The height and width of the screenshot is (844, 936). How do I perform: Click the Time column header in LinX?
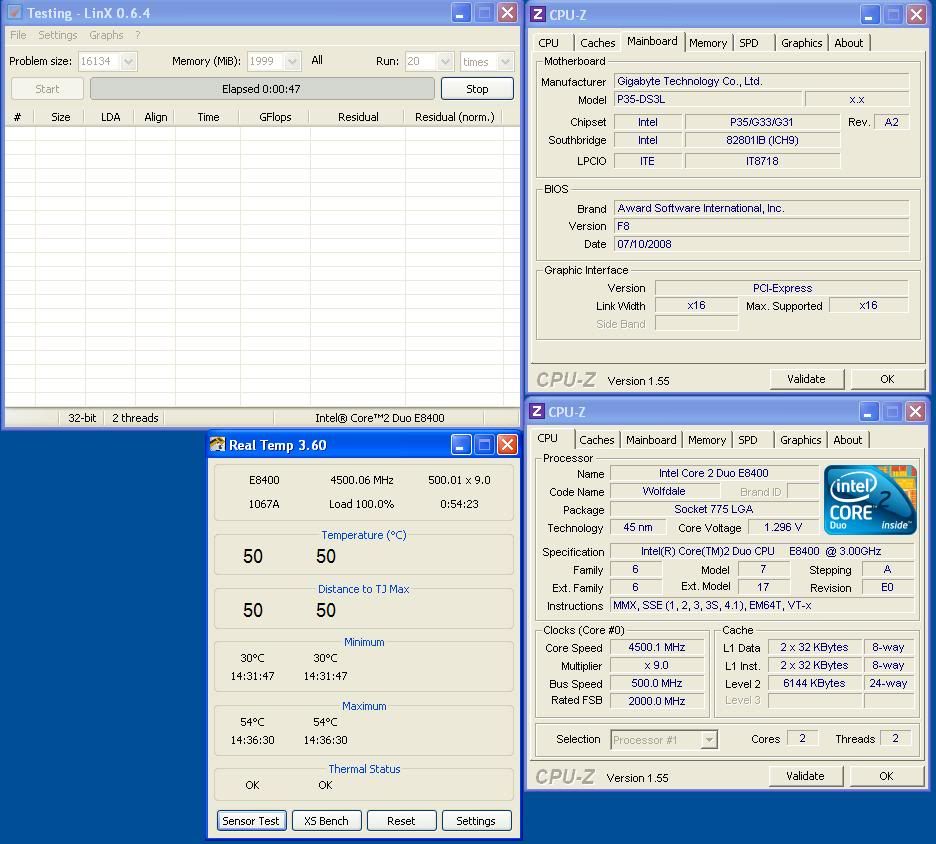pos(208,117)
